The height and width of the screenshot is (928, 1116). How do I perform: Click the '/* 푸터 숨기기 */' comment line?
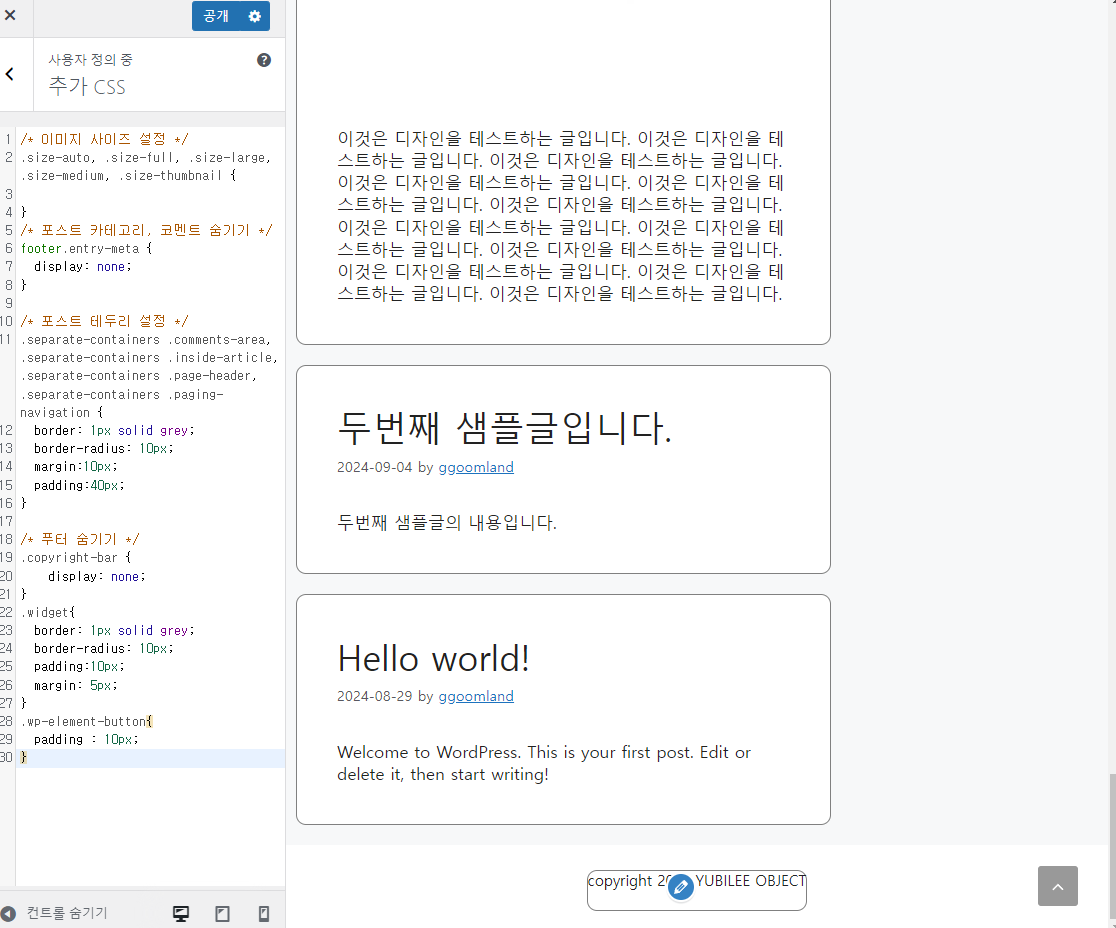point(80,539)
